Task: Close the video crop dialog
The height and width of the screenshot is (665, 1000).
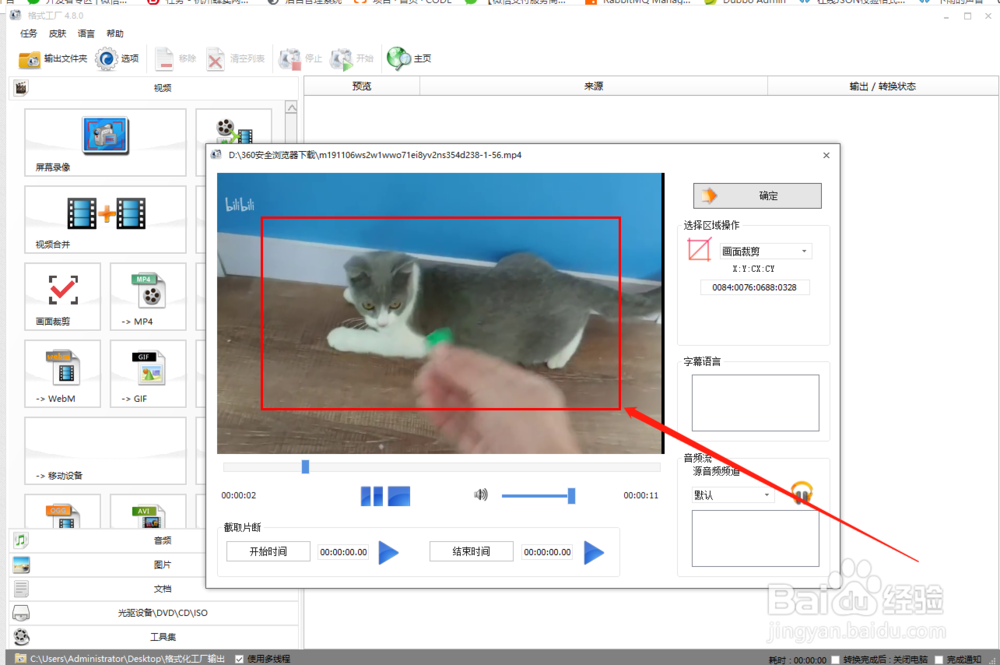Action: point(827,155)
